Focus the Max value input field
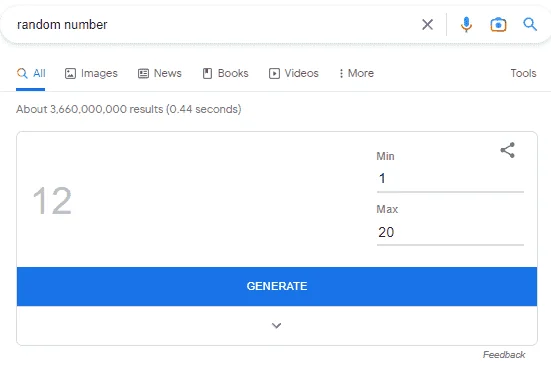This screenshot has width=551, height=375. pos(450,232)
